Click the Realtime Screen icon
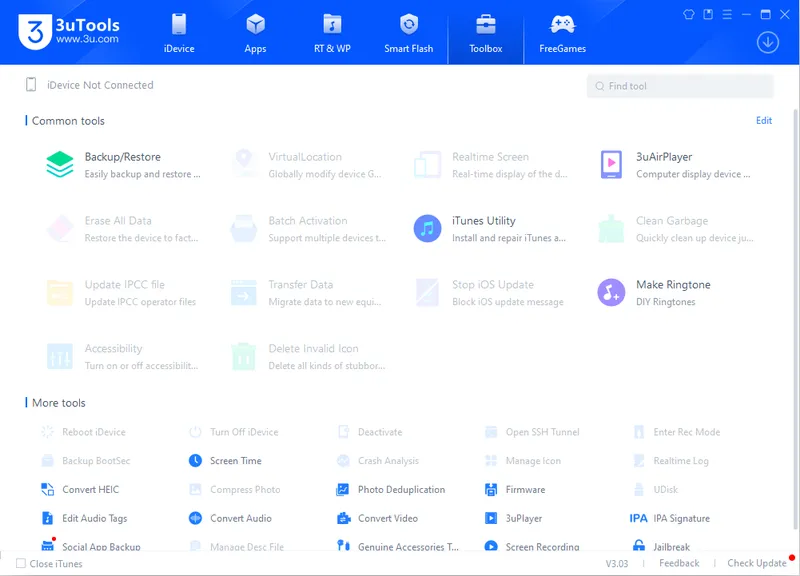The width and height of the screenshot is (800, 576). [428, 164]
